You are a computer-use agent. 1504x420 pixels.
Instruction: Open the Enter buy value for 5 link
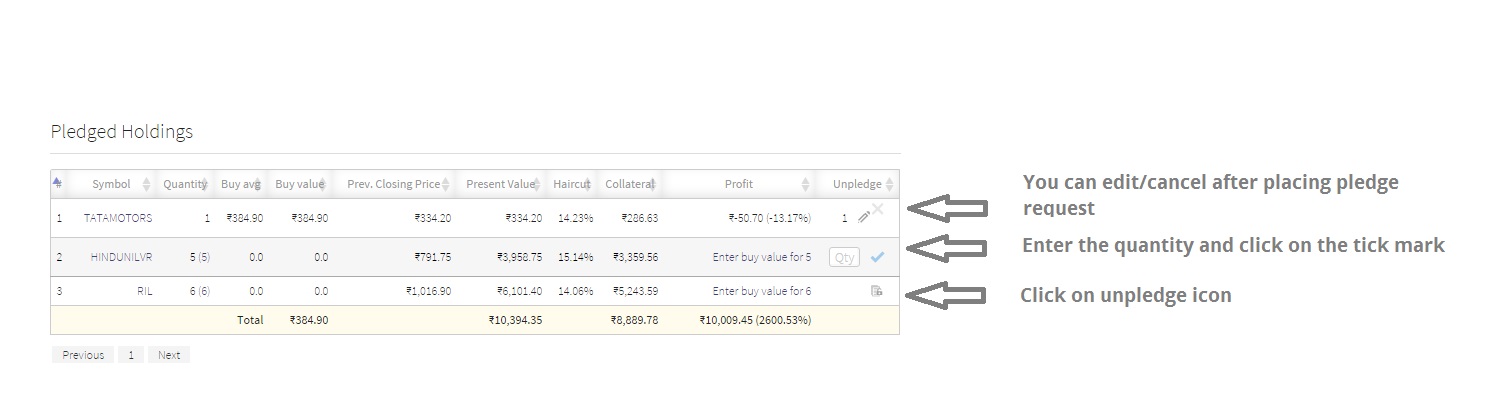[x=762, y=257]
